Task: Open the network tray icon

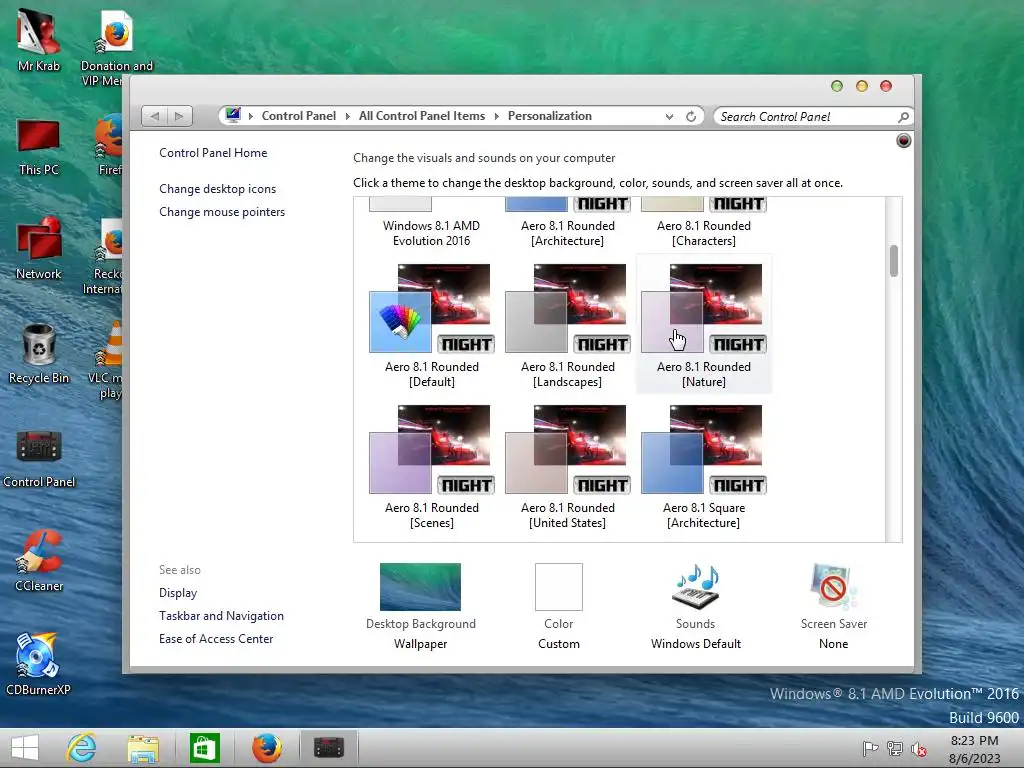Action: (x=895, y=748)
